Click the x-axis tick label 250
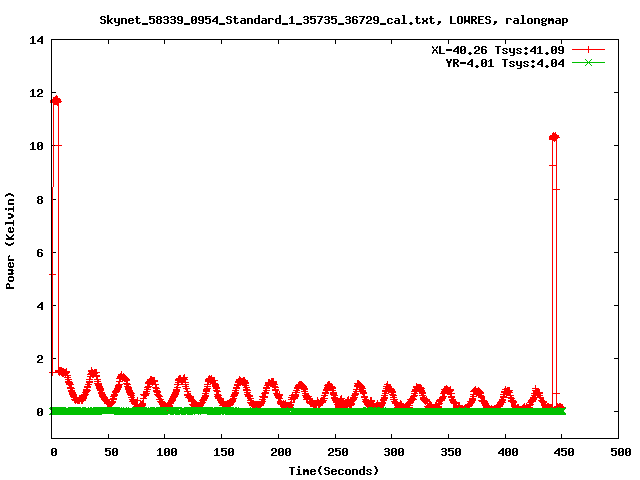This screenshot has height=480, width=640. pos(337,452)
